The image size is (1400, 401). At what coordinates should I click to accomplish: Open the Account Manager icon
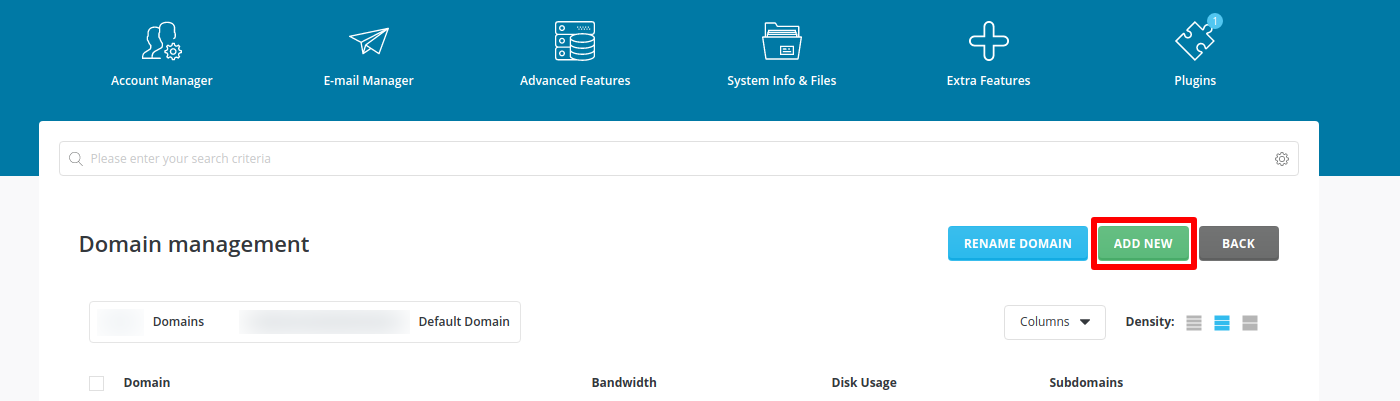(161, 41)
